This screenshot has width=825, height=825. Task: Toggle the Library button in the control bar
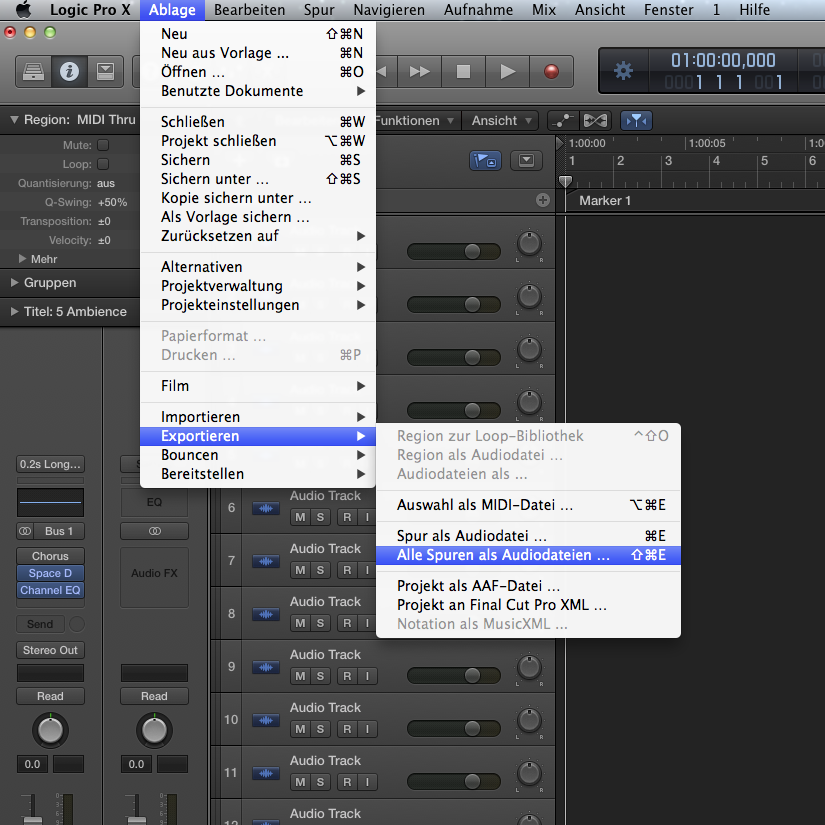[x=34, y=71]
